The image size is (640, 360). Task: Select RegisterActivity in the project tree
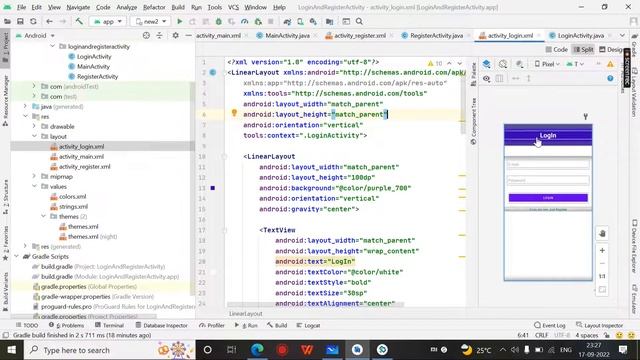click(97, 76)
